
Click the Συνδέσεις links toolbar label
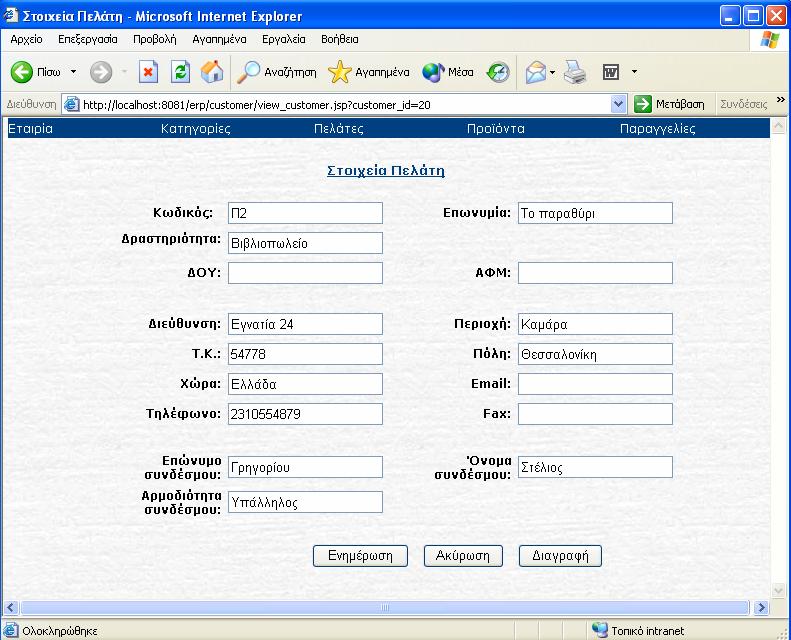point(744,104)
